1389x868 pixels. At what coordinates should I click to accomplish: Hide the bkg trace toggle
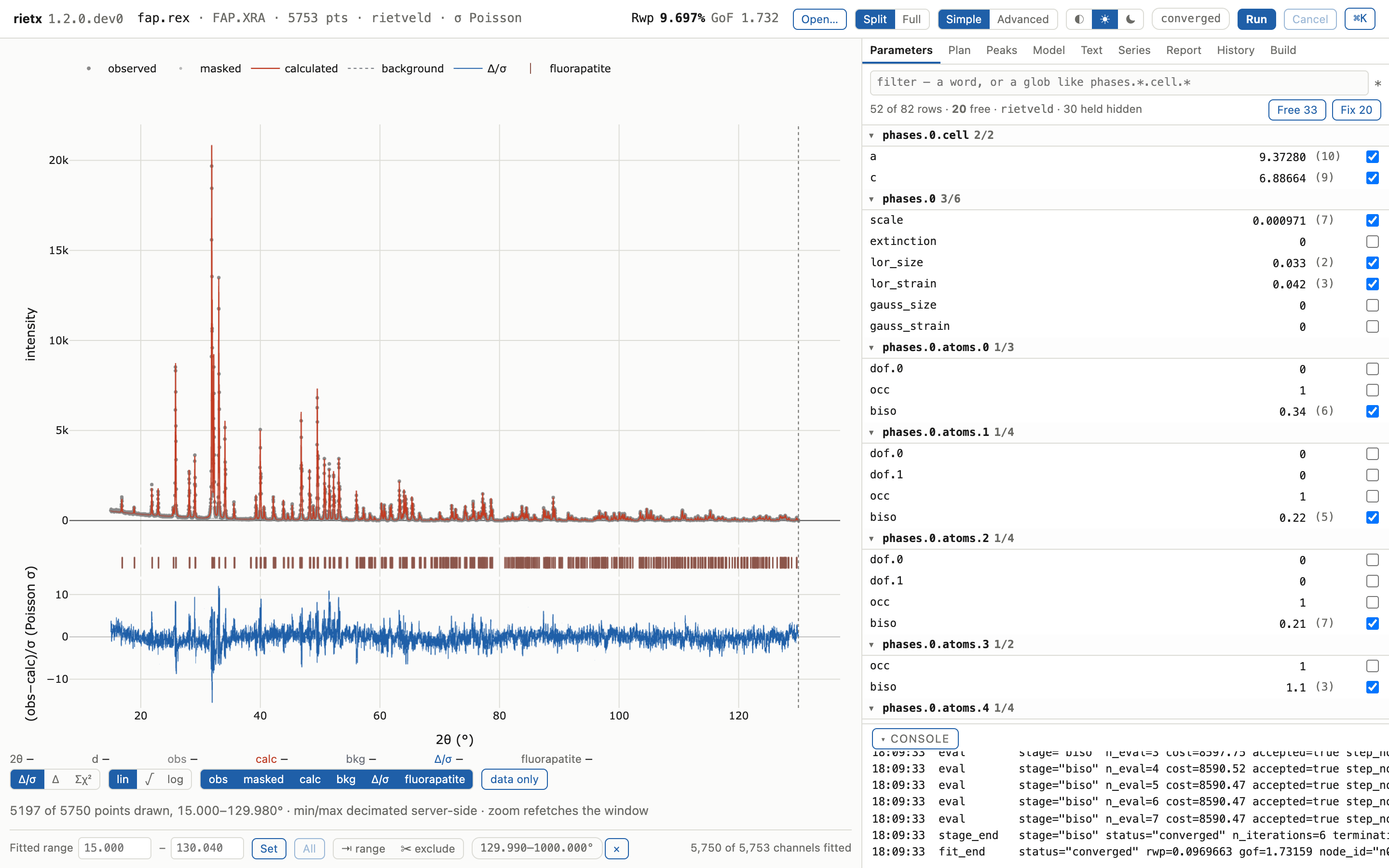[345, 779]
